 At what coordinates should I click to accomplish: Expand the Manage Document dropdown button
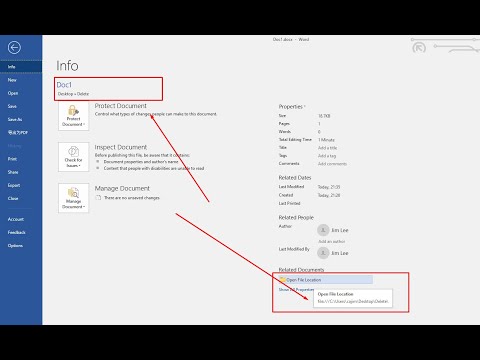click(74, 198)
